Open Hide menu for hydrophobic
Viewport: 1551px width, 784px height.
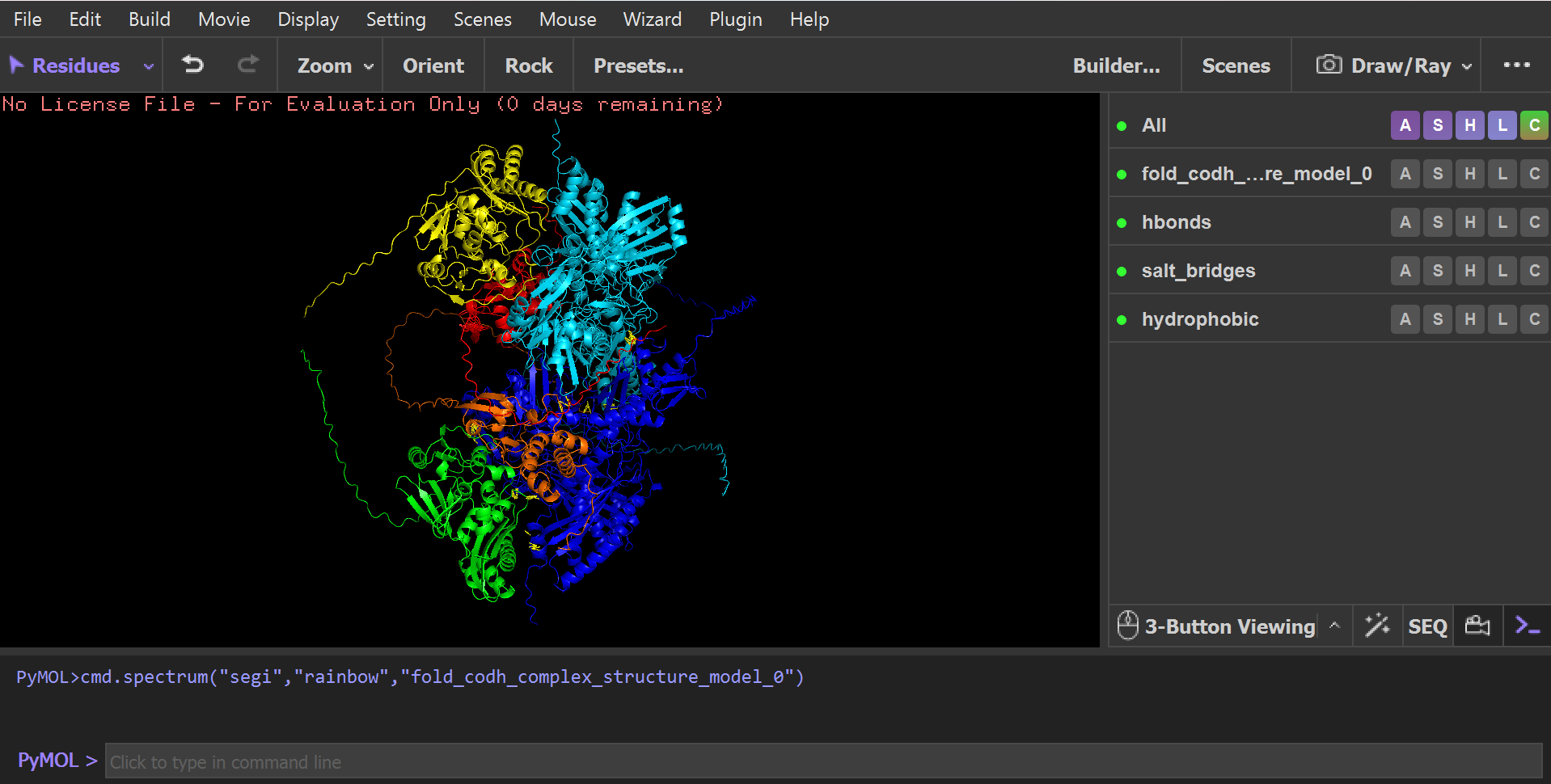click(x=1470, y=319)
